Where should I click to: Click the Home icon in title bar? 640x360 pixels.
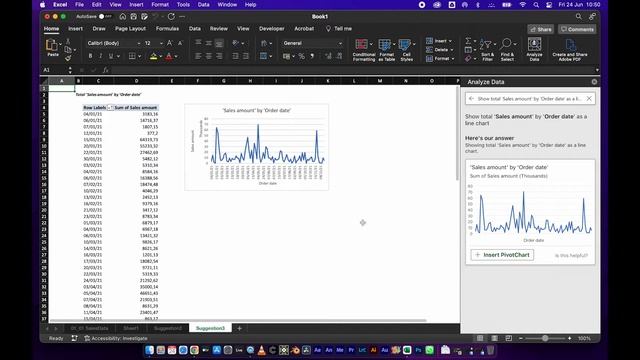tap(123, 17)
